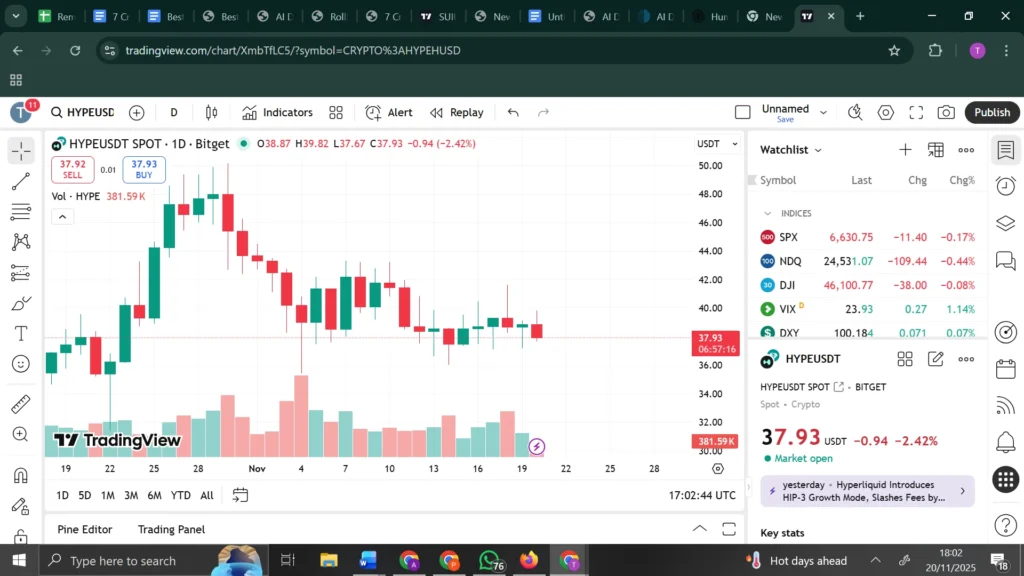Open the 17:02:44 UTC timezone menu
1024x576 pixels.
point(702,495)
